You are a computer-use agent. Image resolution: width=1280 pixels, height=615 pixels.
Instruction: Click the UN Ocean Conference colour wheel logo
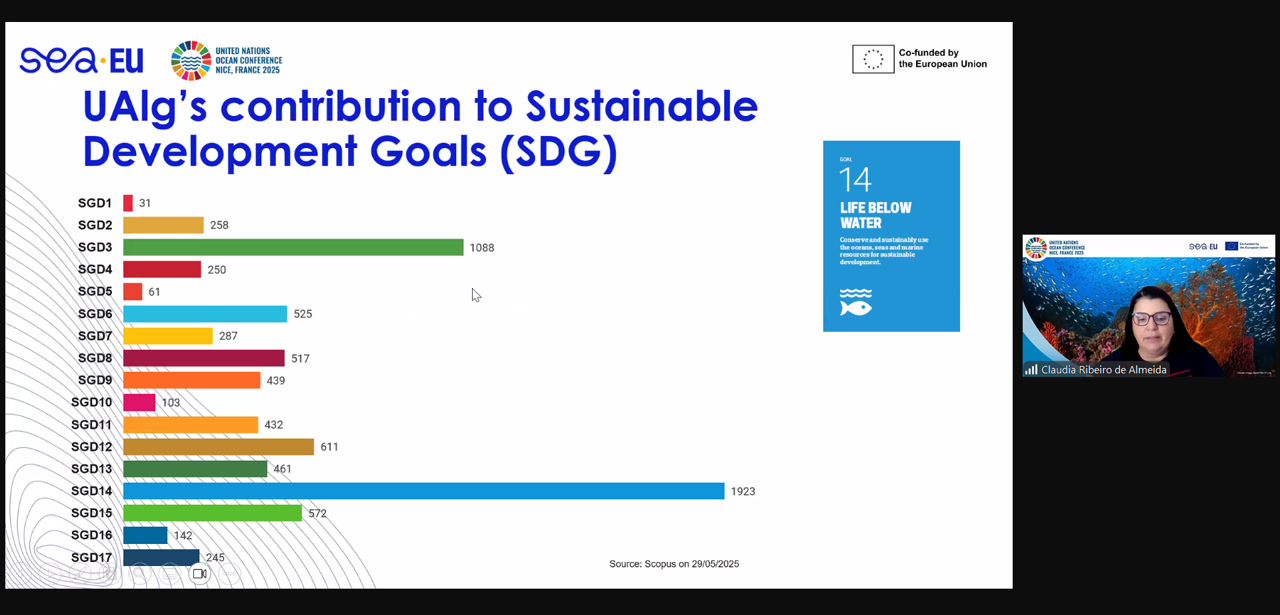click(x=190, y=60)
